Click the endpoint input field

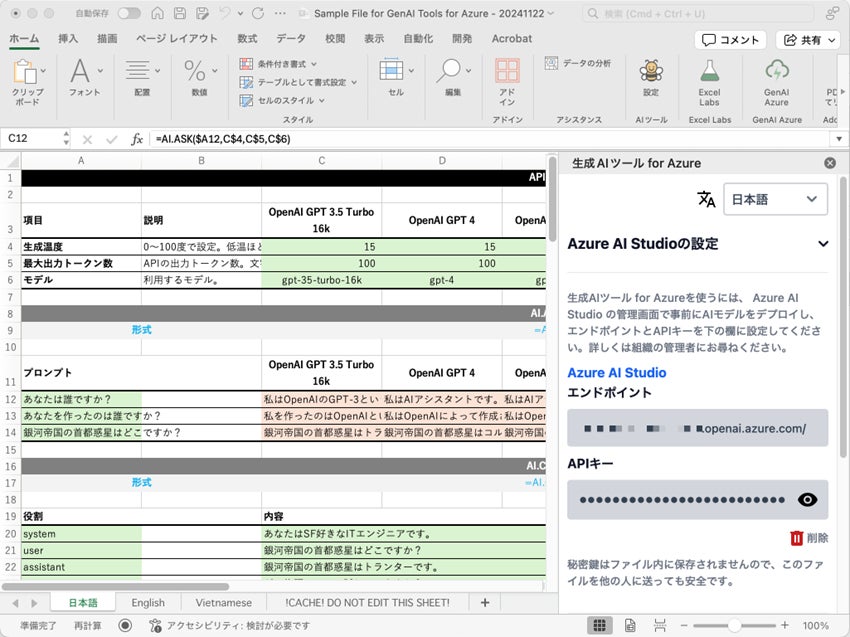point(698,428)
